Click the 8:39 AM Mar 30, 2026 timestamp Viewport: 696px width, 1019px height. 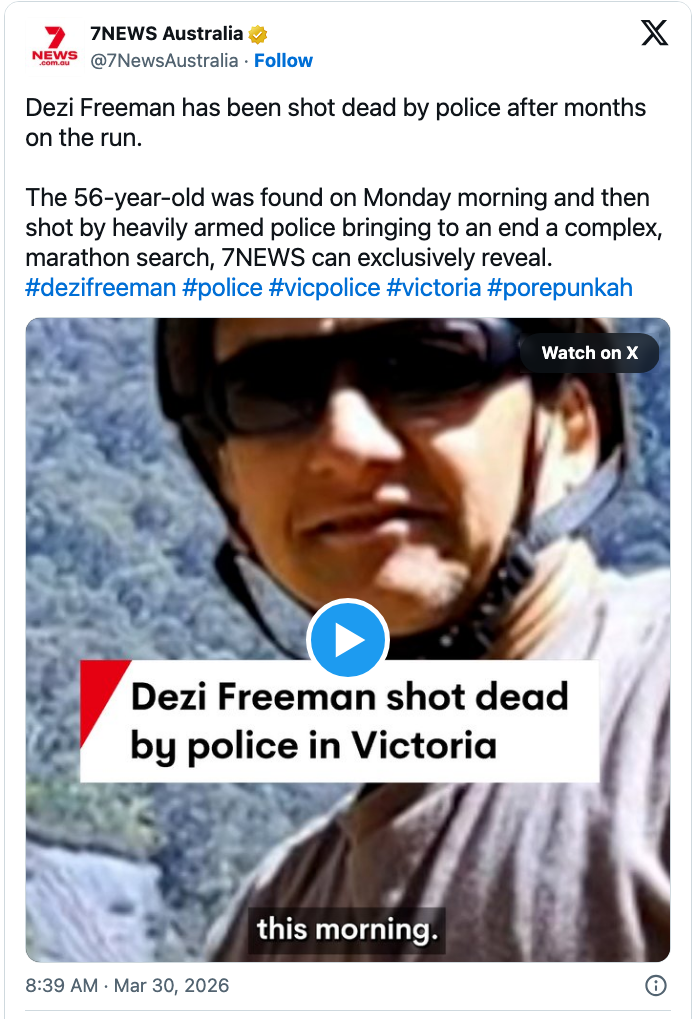pos(127,985)
